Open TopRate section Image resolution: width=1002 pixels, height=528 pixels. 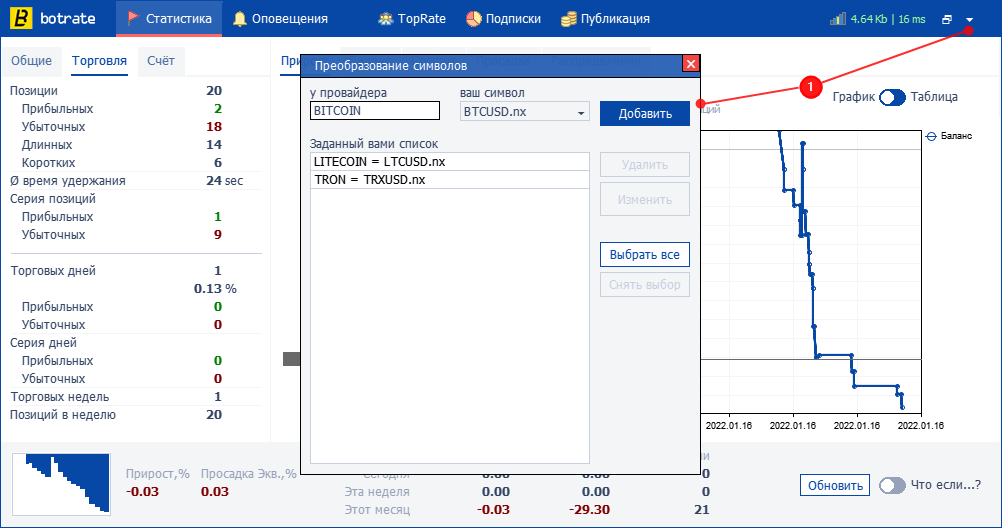[412, 19]
